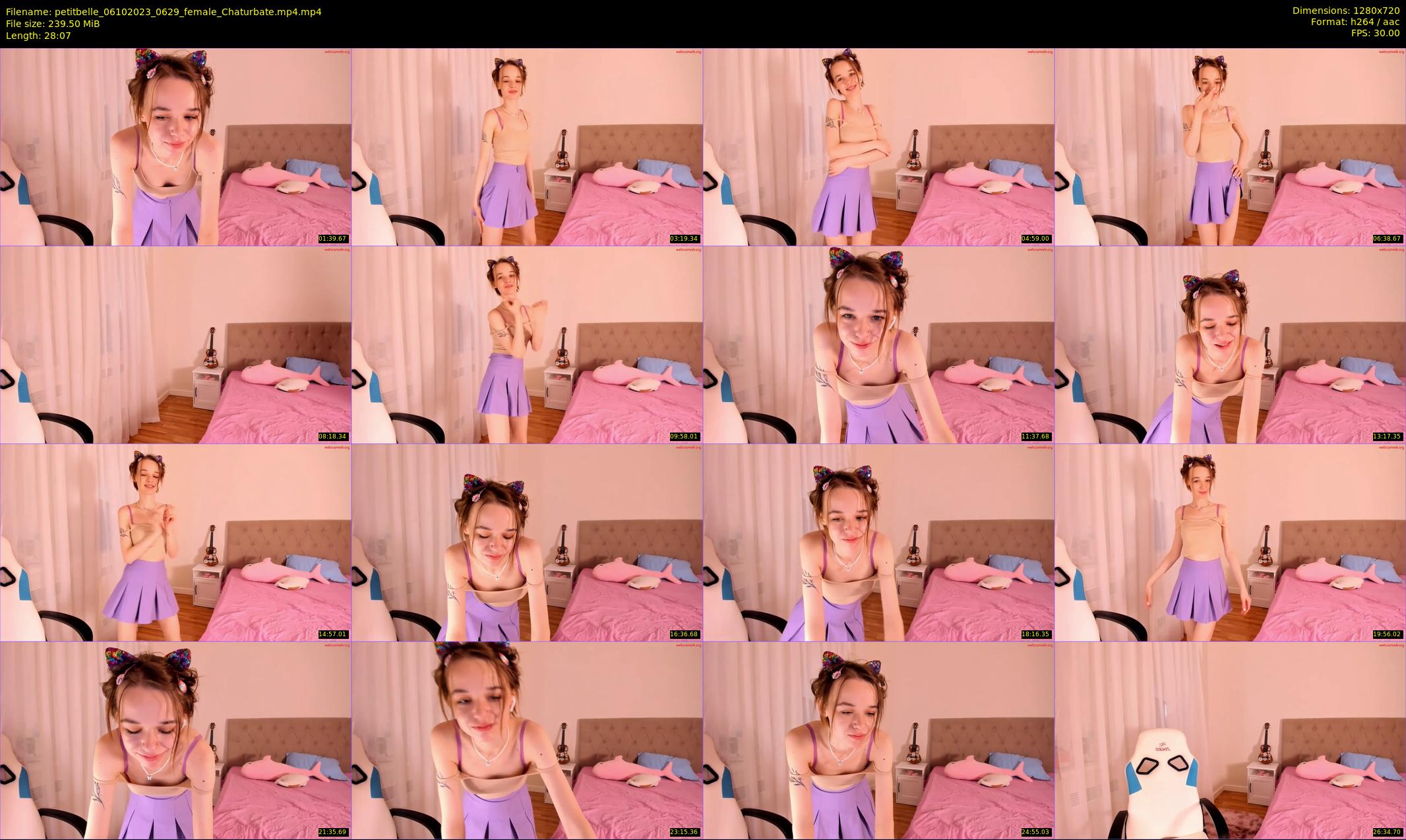Click the FPS 30.00 text
Screen dimensions: 1406x840
pyautogui.click(x=1375, y=33)
